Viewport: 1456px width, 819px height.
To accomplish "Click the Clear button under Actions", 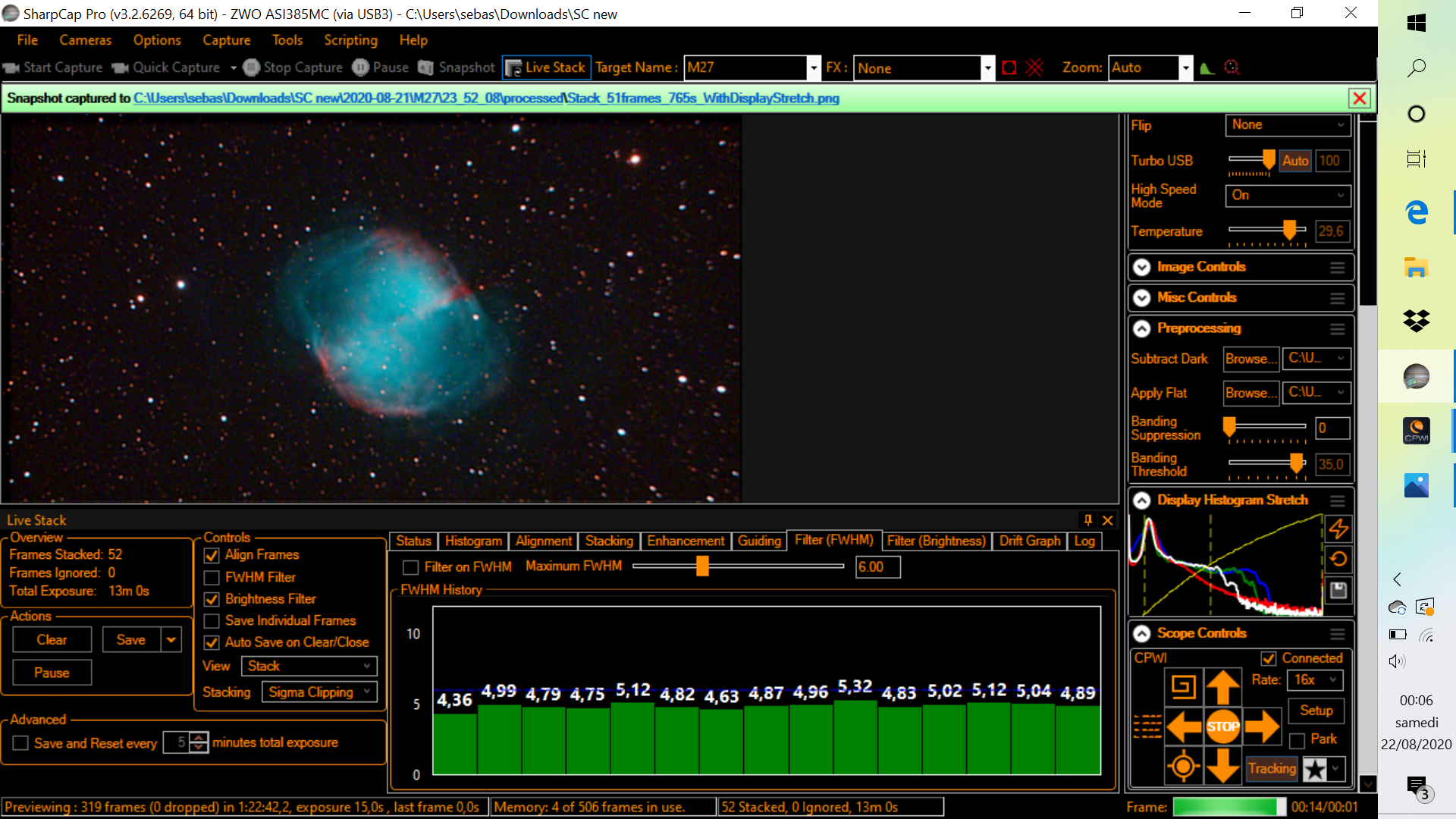I will coord(52,640).
